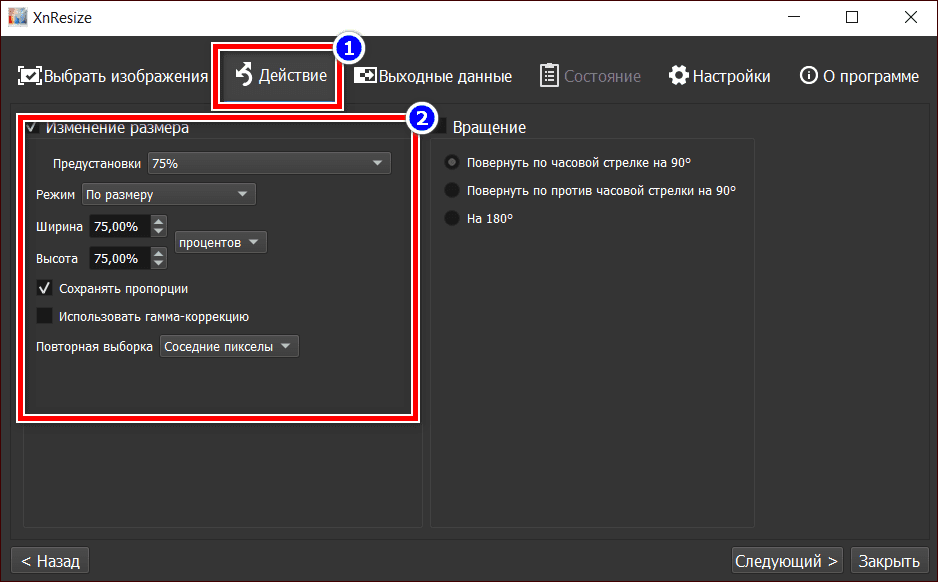The width and height of the screenshot is (938, 582).
Task: Toggle the Изменение размера checkbox
Action: [33, 128]
